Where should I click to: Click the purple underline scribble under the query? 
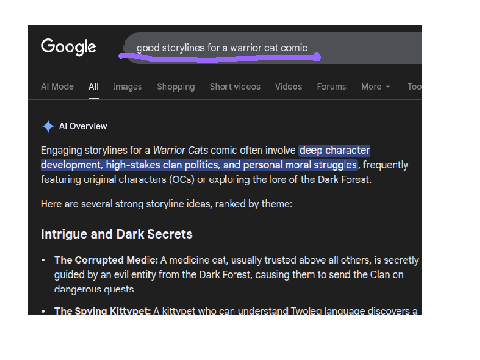(220, 58)
